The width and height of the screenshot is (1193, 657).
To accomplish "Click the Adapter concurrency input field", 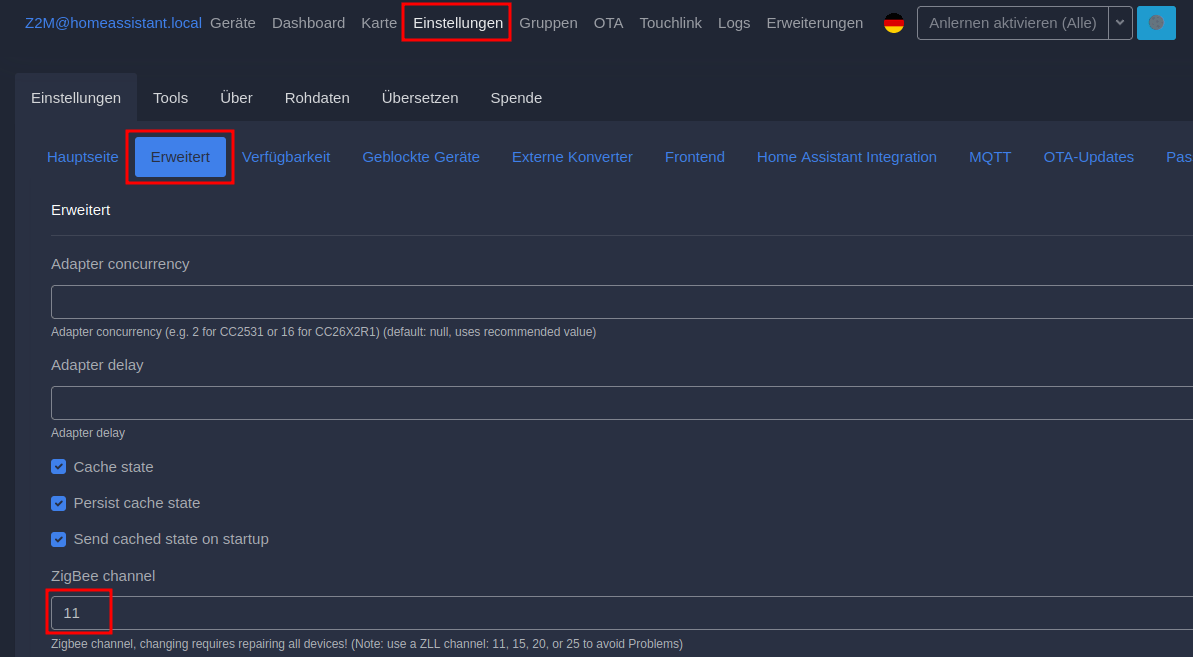I will pyautogui.click(x=620, y=302).
